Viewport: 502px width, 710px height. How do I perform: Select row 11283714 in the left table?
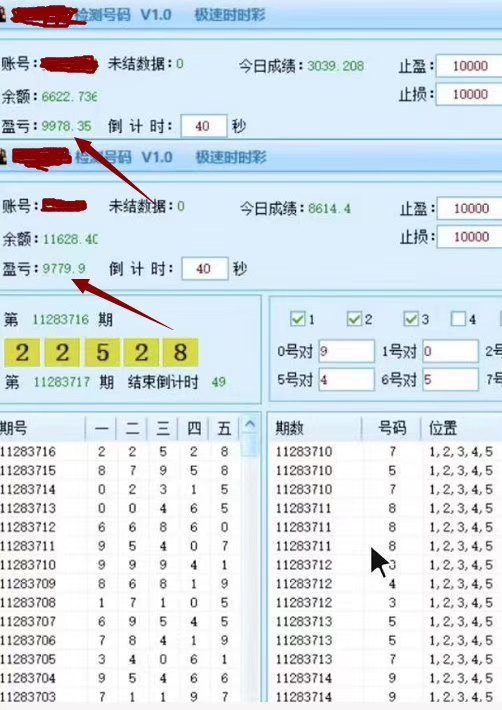[x=120, y=489]
